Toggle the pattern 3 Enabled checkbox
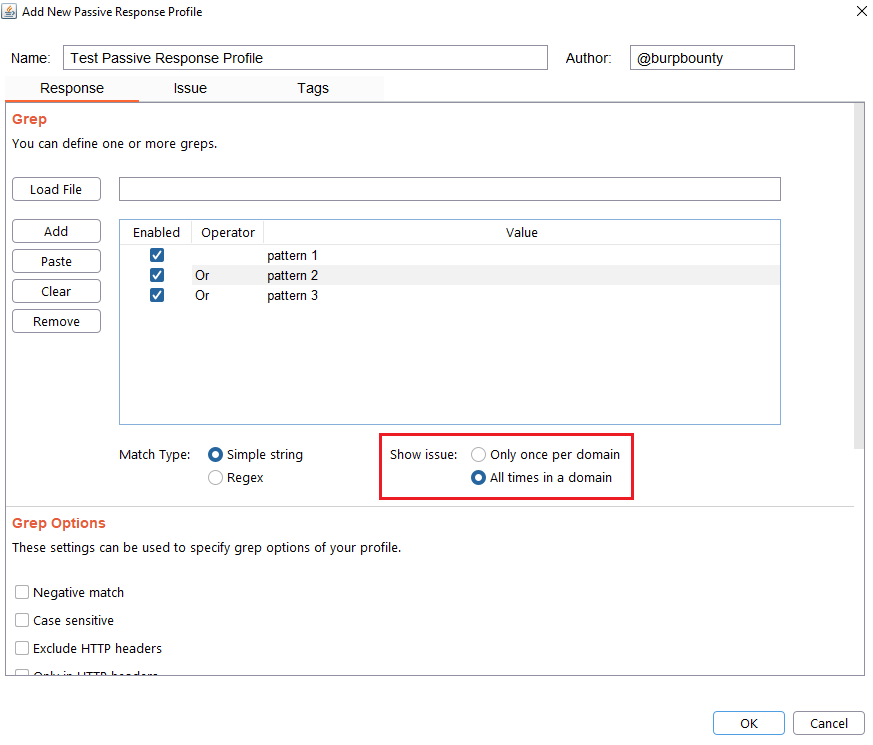This screenshot has height=745, width=873. 157,295
